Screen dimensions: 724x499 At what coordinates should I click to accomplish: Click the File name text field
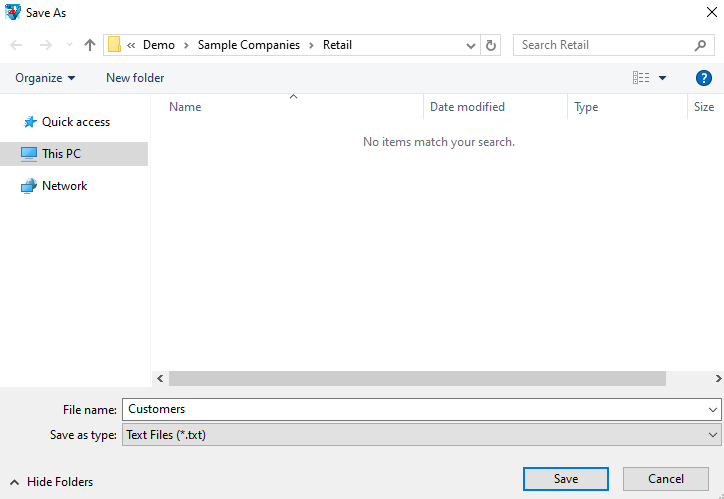click(x=410, y=409)
